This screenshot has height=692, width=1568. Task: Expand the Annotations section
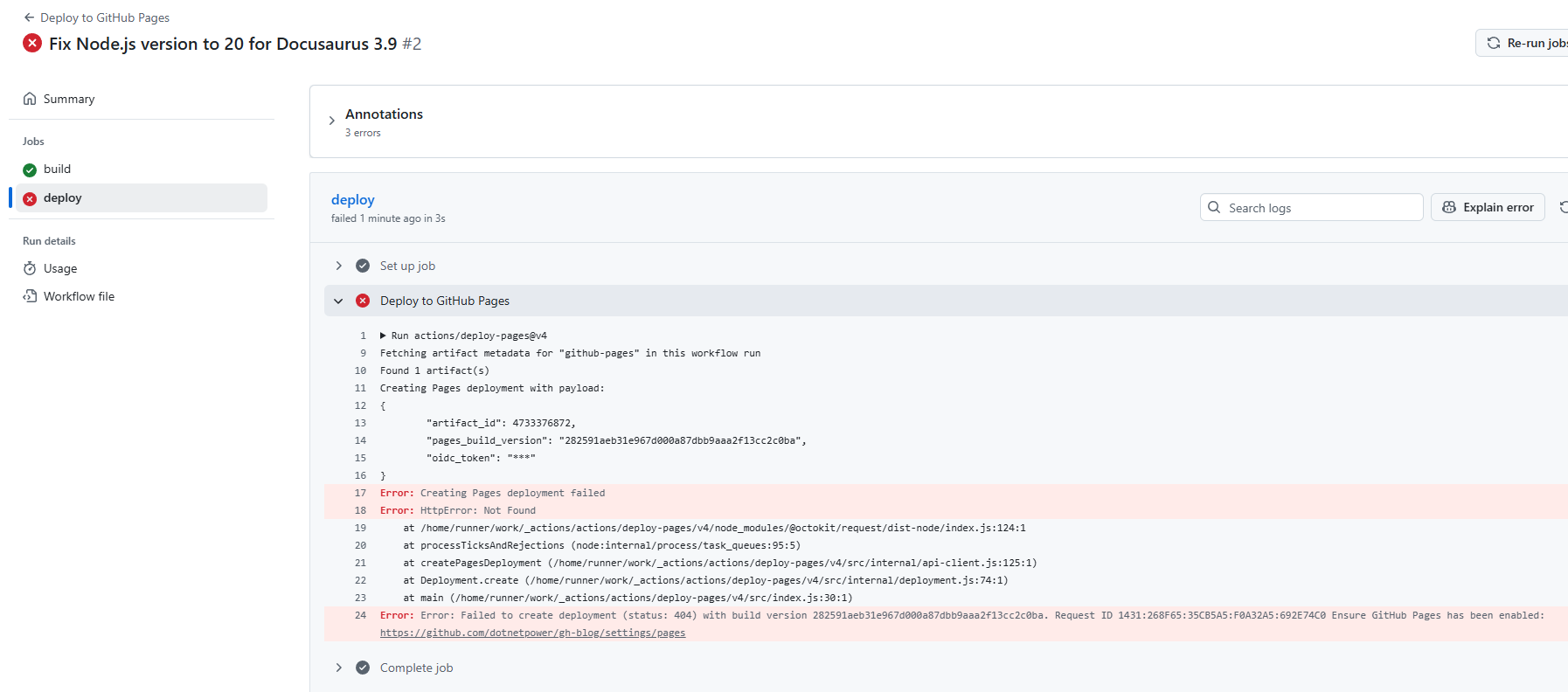pyautogui.click(x=332, y=121)
